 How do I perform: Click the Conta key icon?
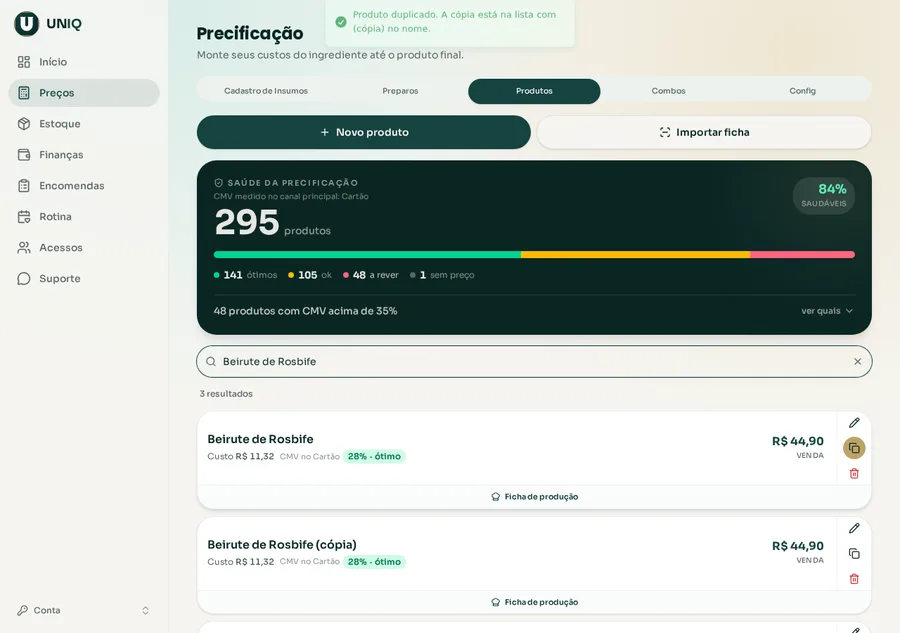click(22, 610)
